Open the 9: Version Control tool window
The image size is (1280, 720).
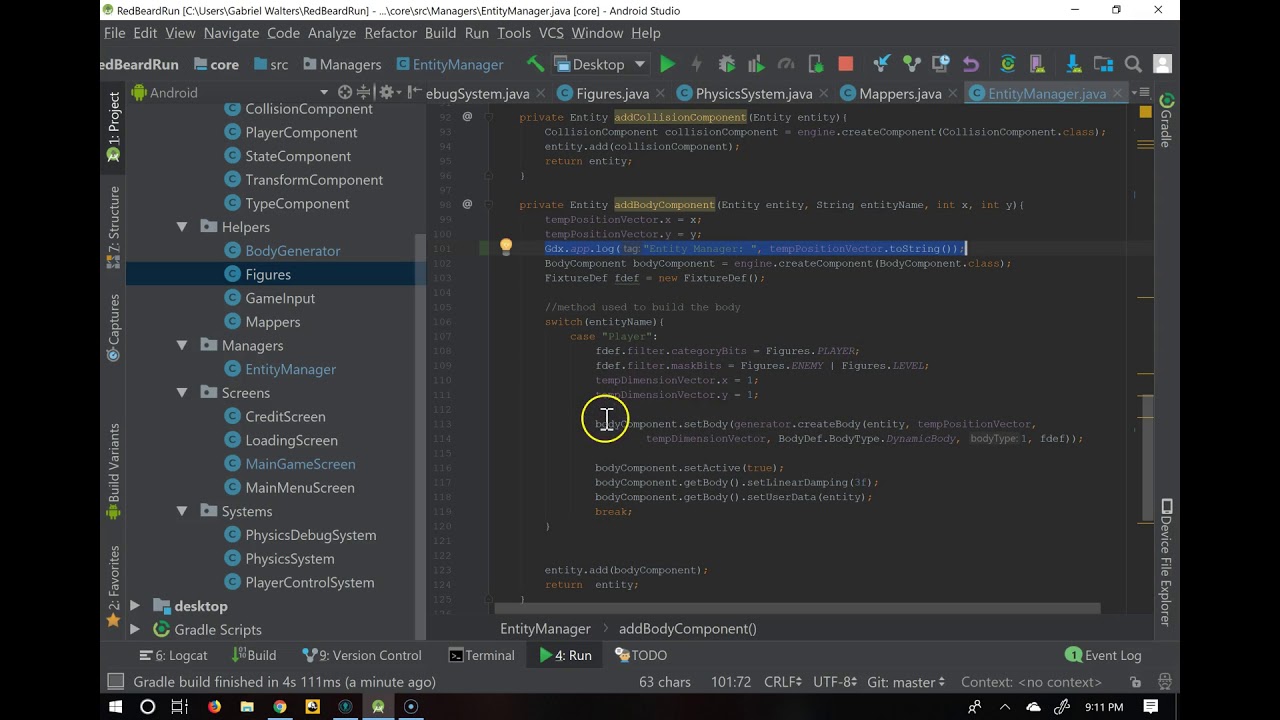362,655
